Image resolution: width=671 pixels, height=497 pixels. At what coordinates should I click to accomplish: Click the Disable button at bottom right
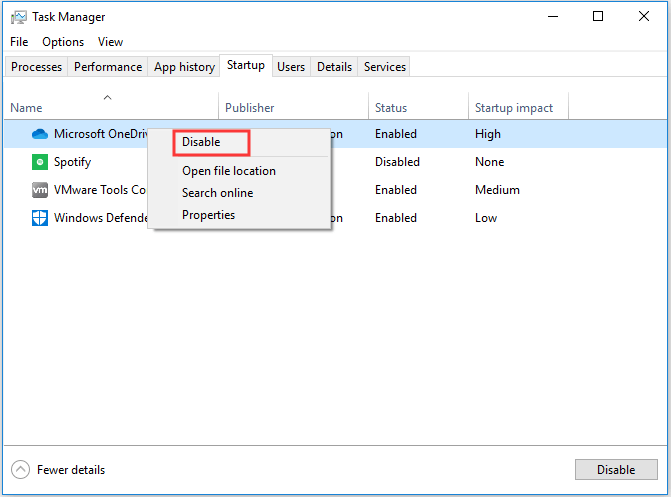click(x=616, y=470)
